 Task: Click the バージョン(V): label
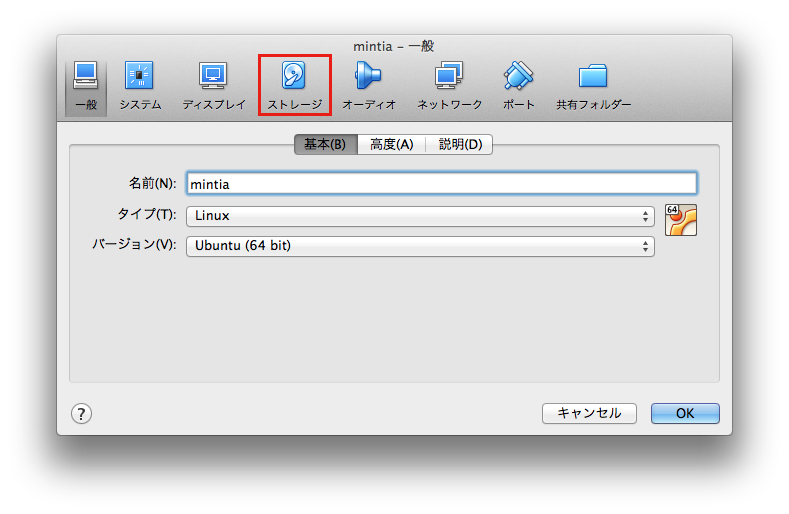pos(134,245)
